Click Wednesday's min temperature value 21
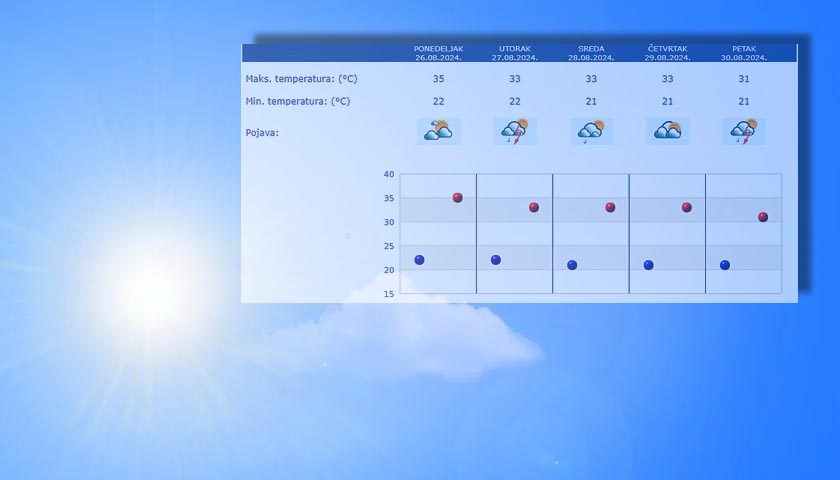This screenshot has width=840, height=480. pos(591,101)
